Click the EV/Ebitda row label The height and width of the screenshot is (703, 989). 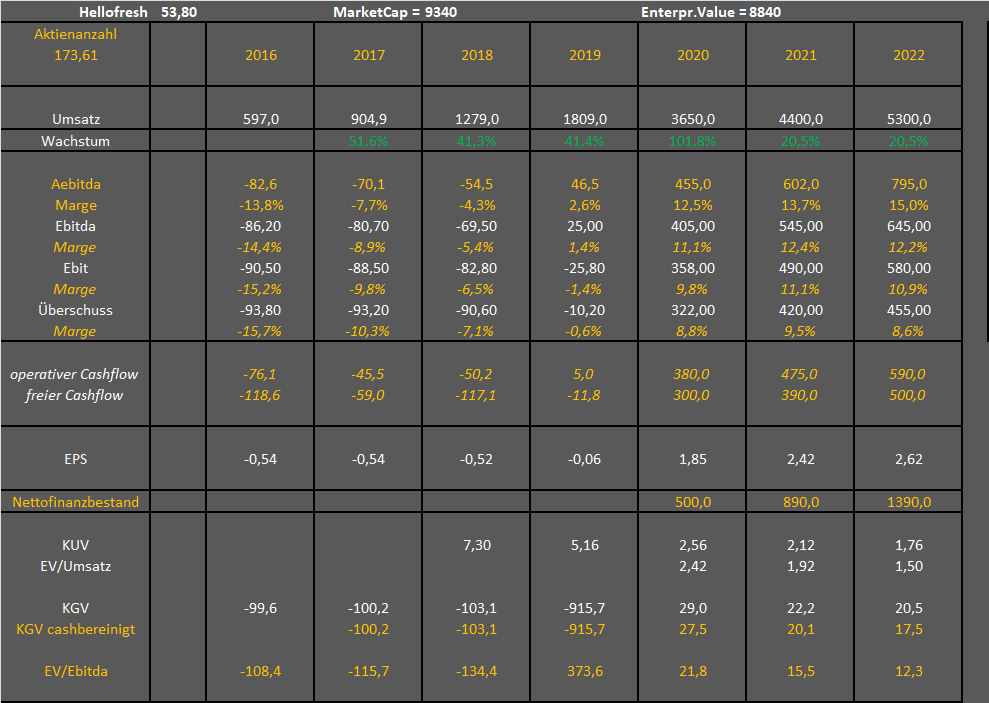click(x=76, y=671)
